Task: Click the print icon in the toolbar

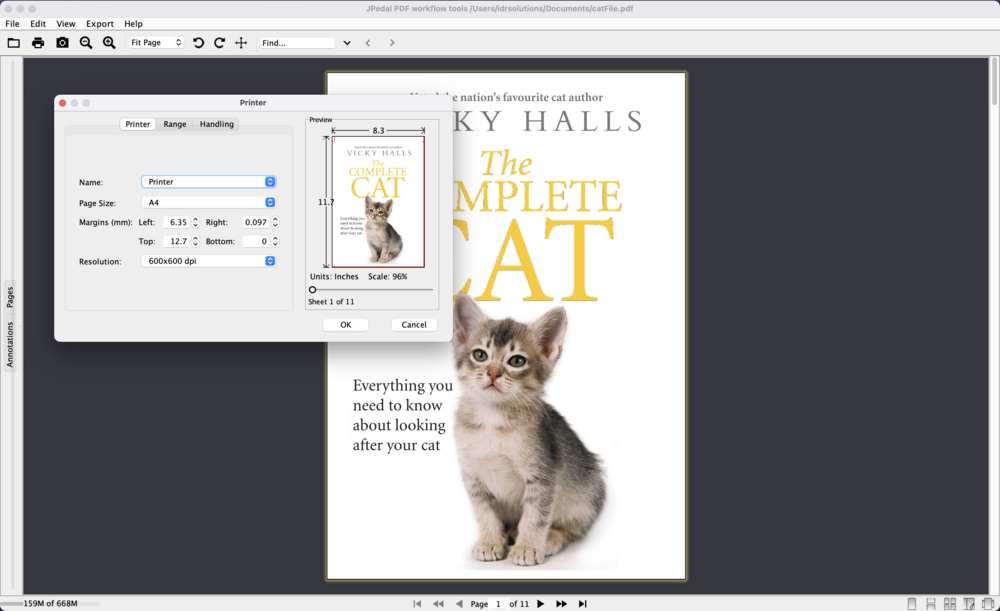Action: pyautogui.click(x=38, y=43)
